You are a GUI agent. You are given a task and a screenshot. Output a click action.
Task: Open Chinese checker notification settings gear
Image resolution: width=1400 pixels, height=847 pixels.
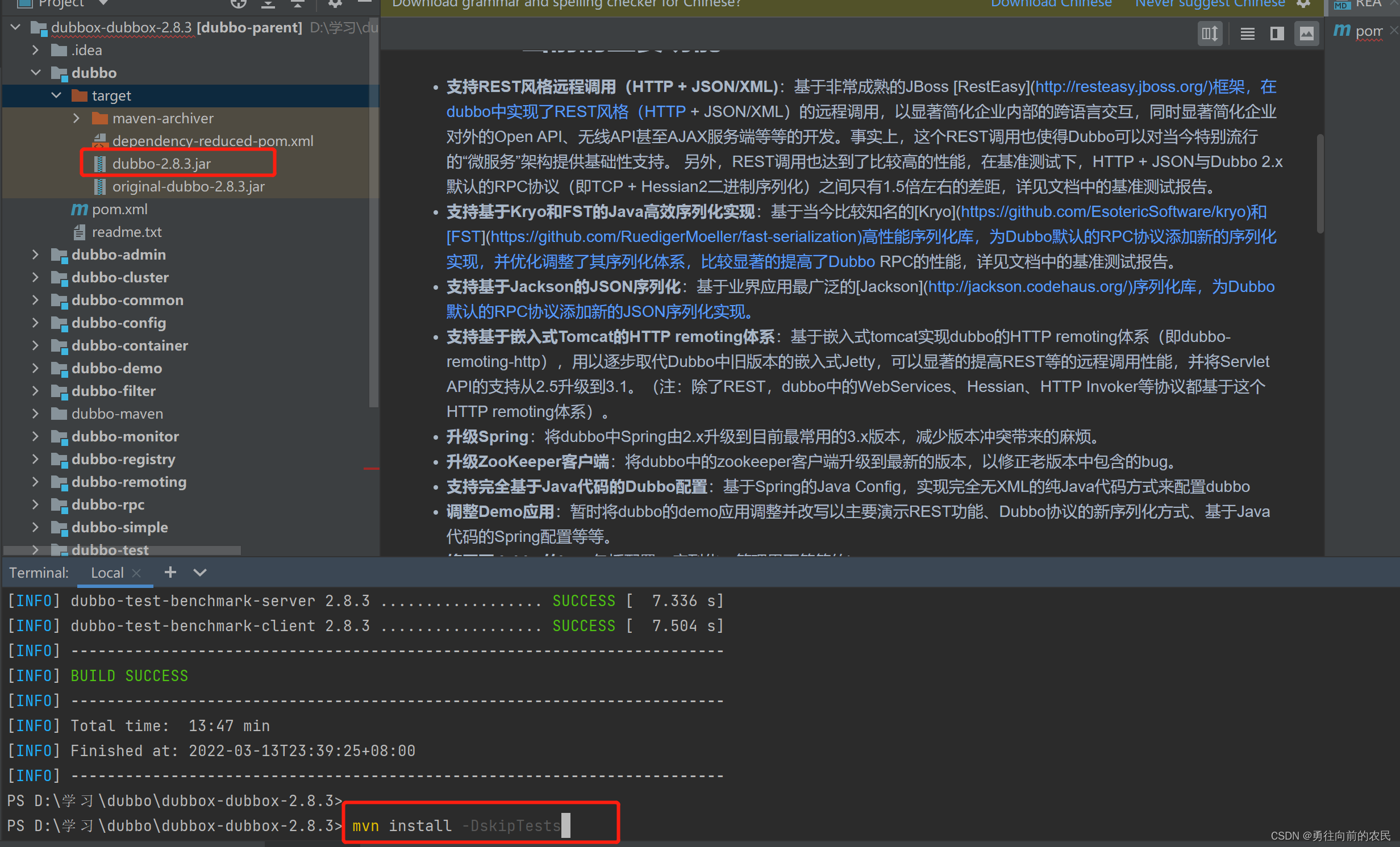click(1304, 3)
